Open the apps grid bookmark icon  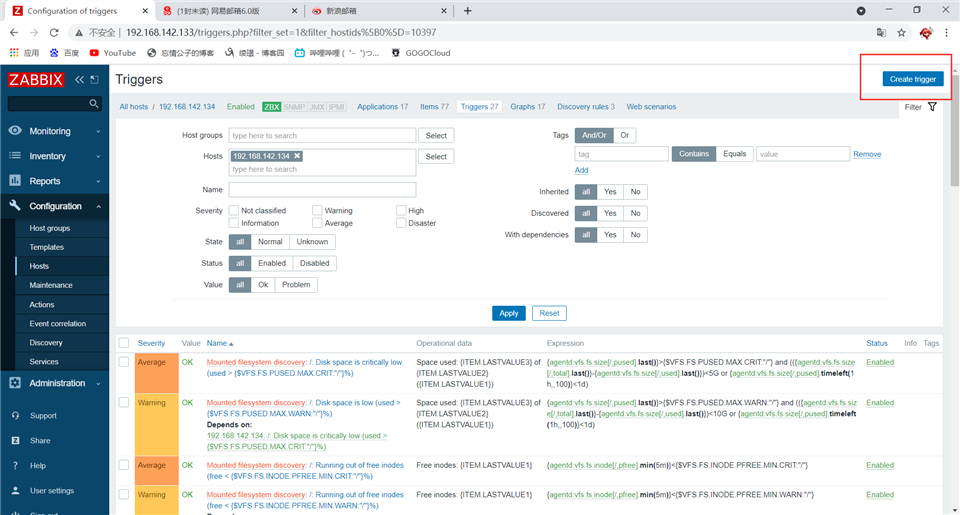click(x=14, y=53)
